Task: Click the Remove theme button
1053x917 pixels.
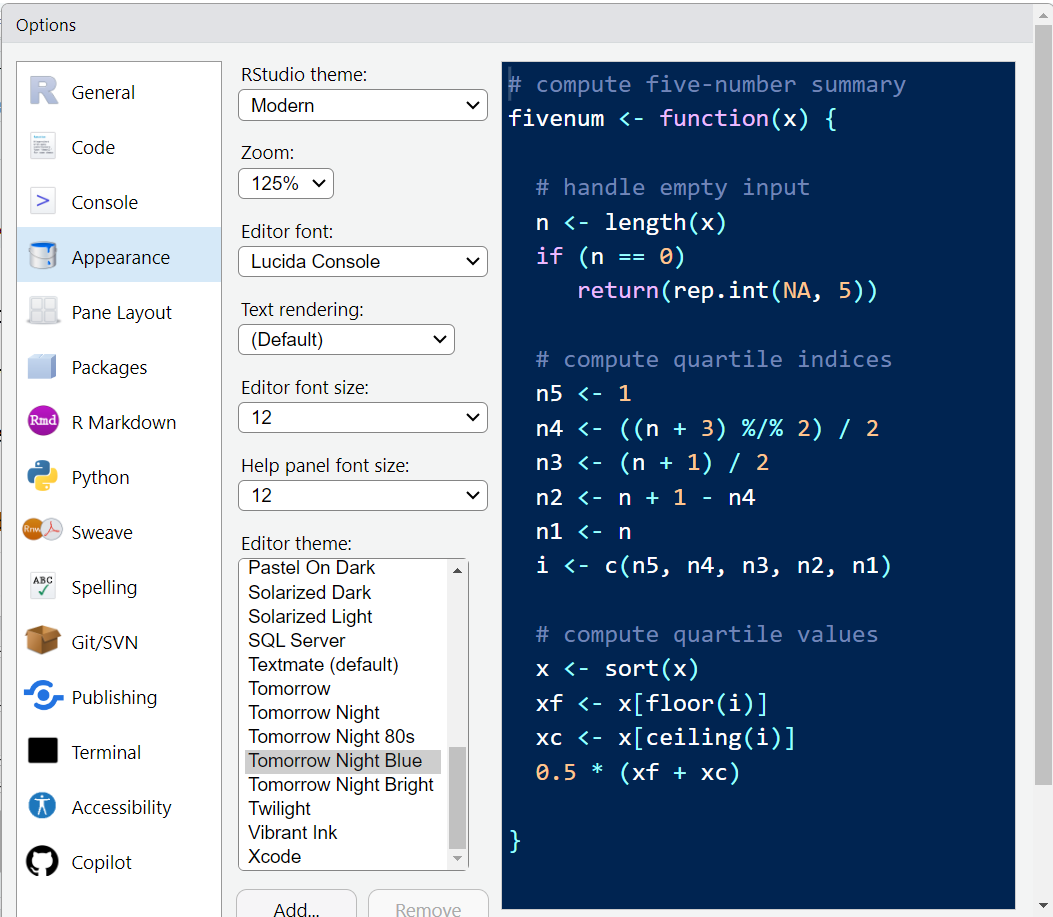Action: pyautogui.click(x=428, y=908)
